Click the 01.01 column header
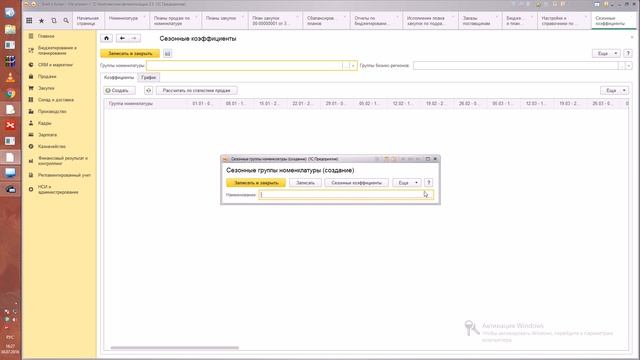640x360 pixels. (x=202, y=104)
